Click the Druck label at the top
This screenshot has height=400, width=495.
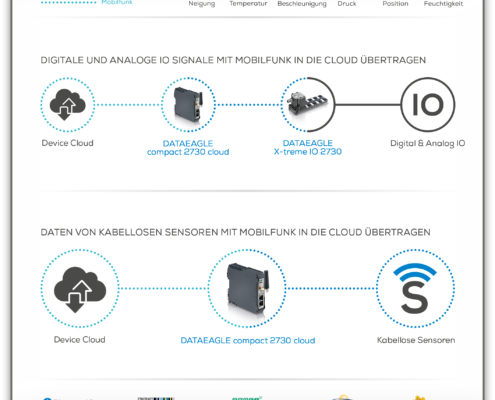(x=347, y=4)
